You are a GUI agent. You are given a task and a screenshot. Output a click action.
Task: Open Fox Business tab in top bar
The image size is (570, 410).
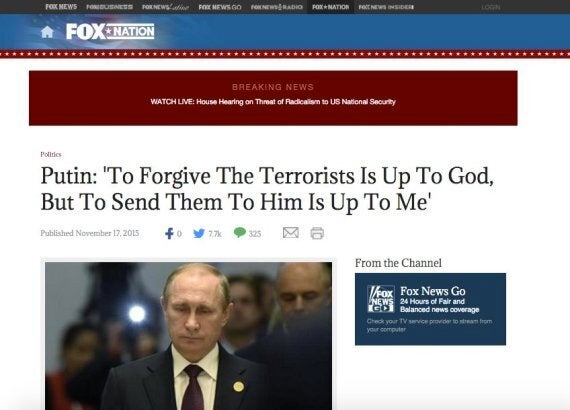point(109,7)
